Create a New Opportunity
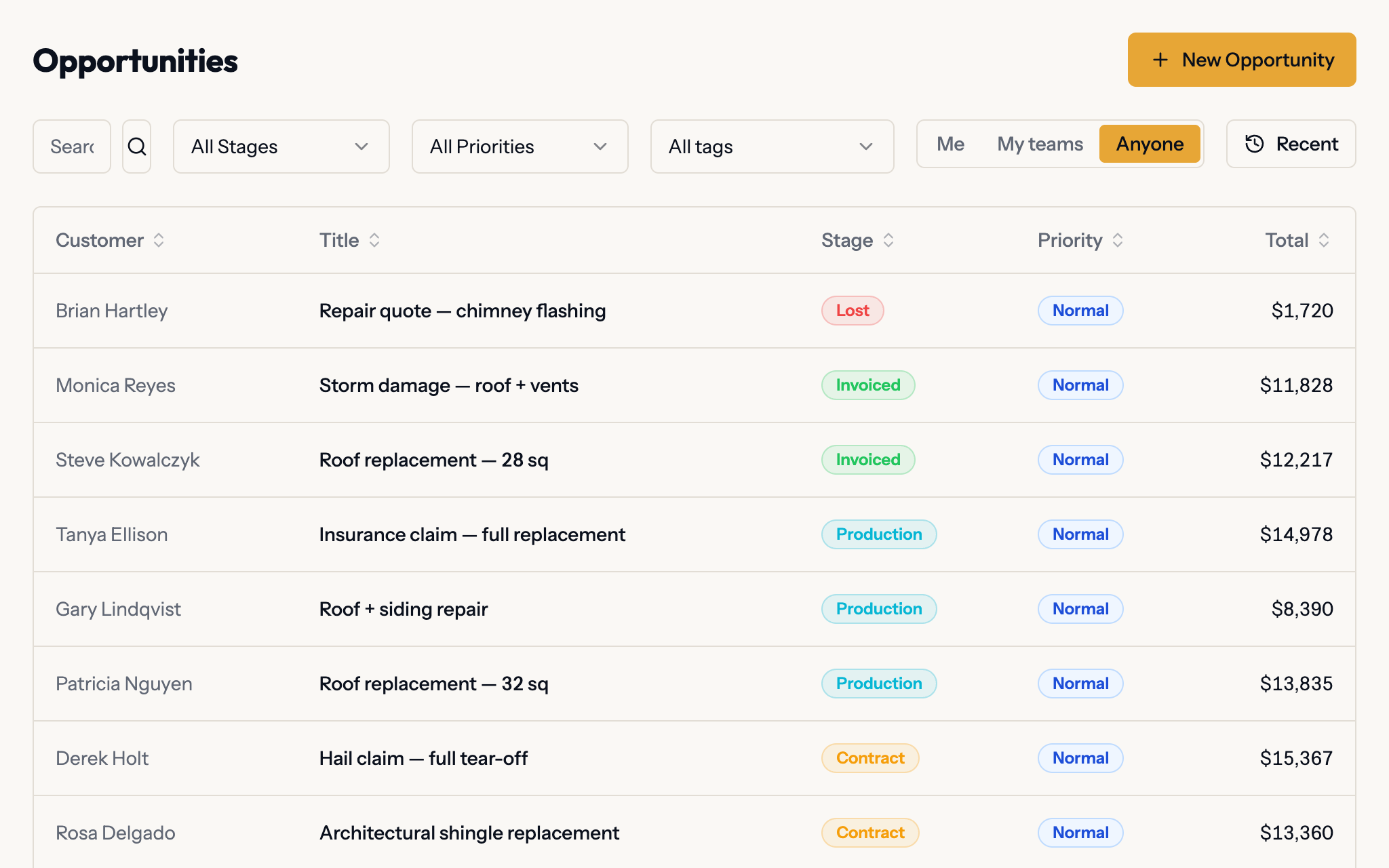Screen dimensions: 1389x868 click(1242, 60)
